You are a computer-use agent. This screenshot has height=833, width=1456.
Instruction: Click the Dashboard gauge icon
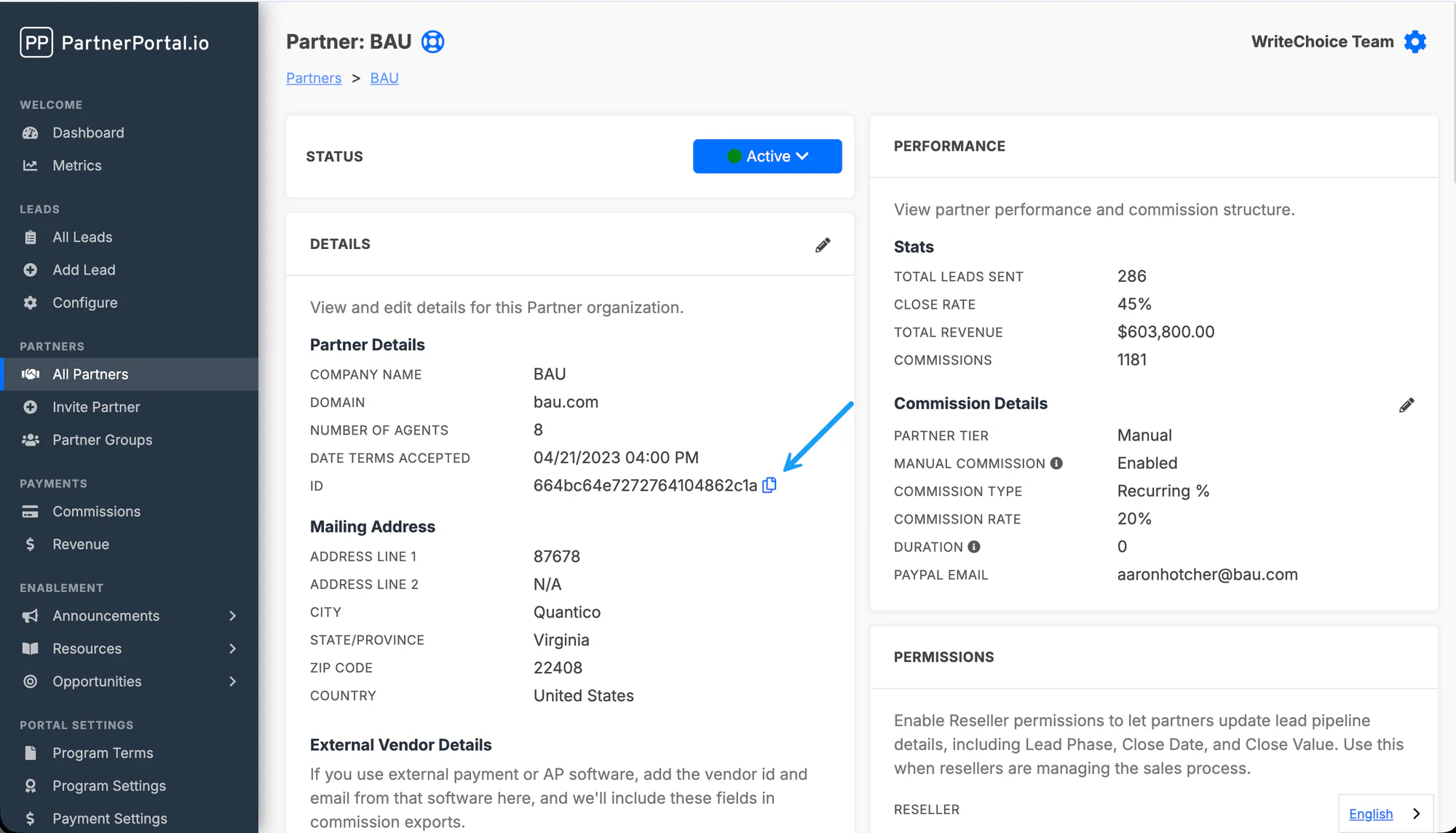31,133
